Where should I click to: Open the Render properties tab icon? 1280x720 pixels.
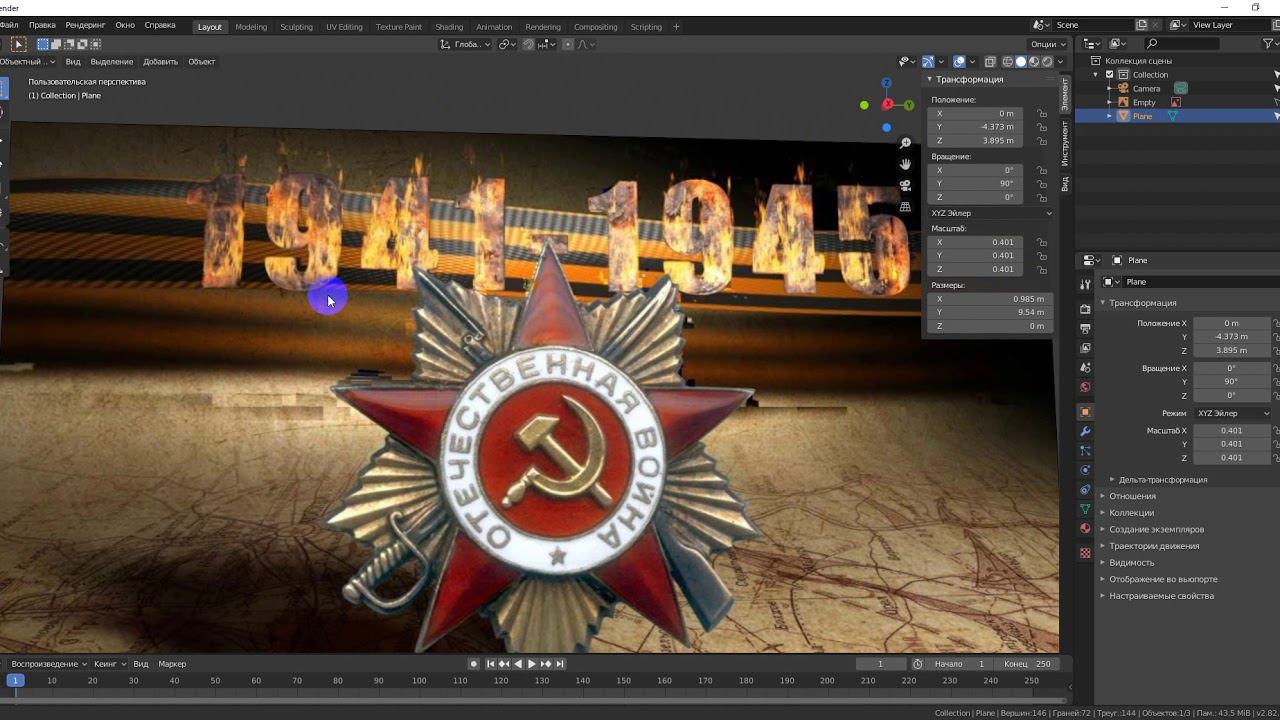pyautogui.click(x=1085, y=309)
